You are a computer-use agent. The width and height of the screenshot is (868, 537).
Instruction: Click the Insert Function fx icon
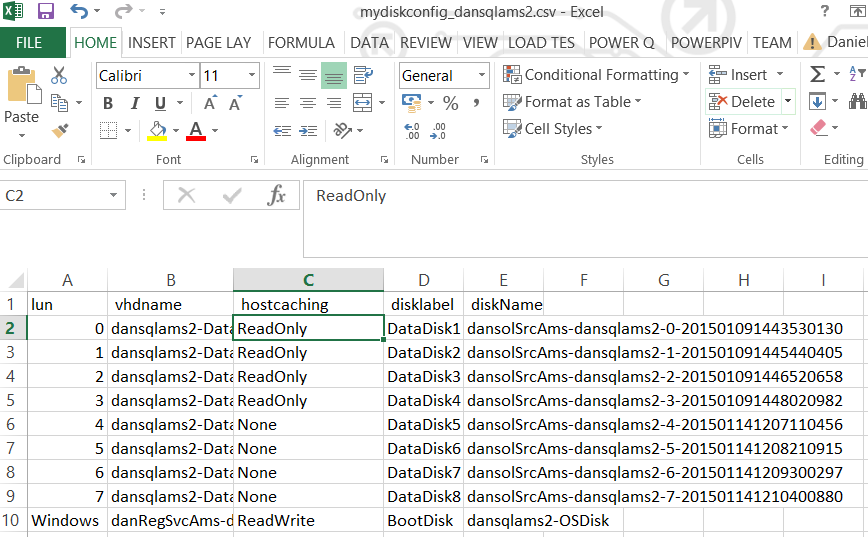pyautogui.click(x=276, y=196)
